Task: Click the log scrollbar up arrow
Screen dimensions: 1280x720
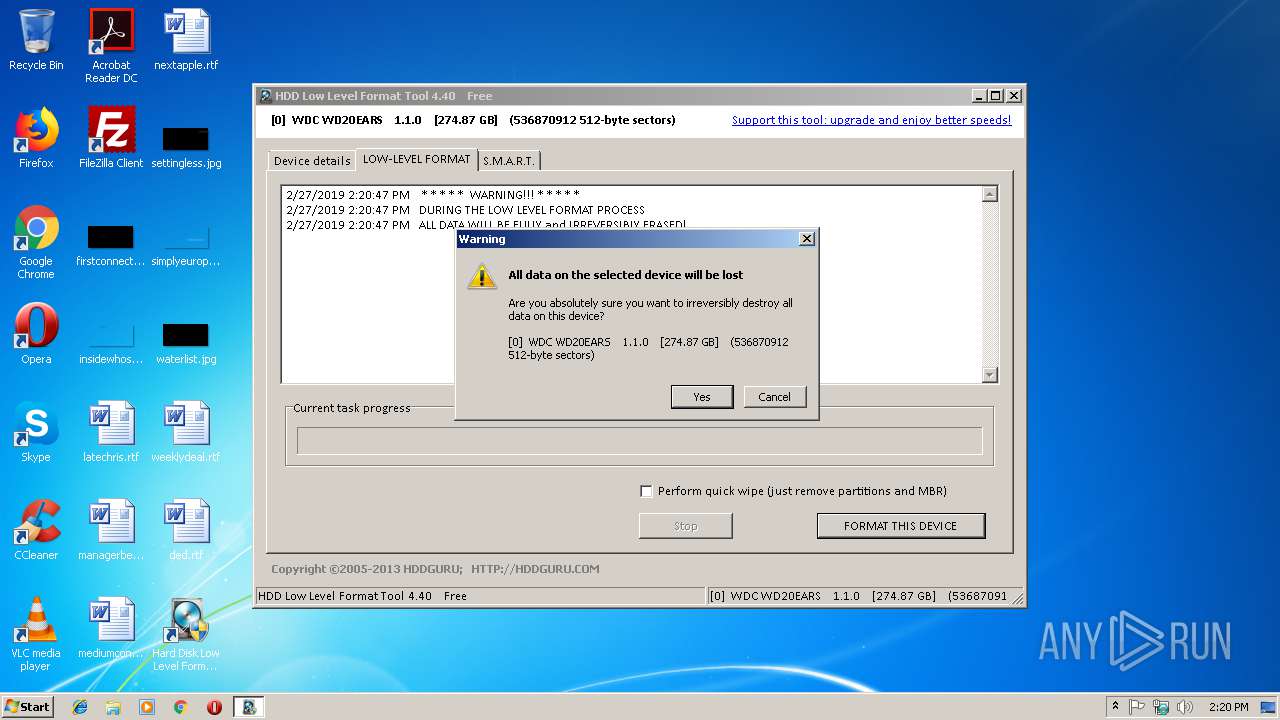Action: click(x=990, y=195)
